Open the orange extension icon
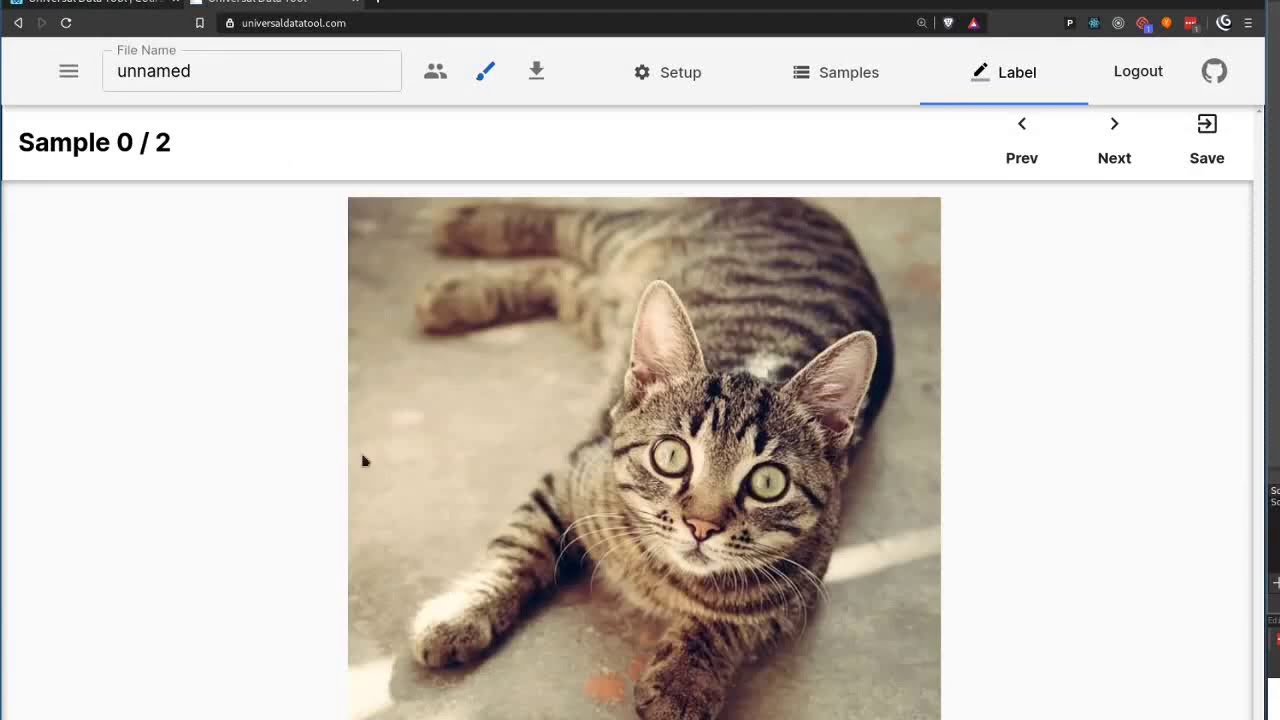Image resolution: width=1280 pixels, height=720 pixels. pos(1166,23)
